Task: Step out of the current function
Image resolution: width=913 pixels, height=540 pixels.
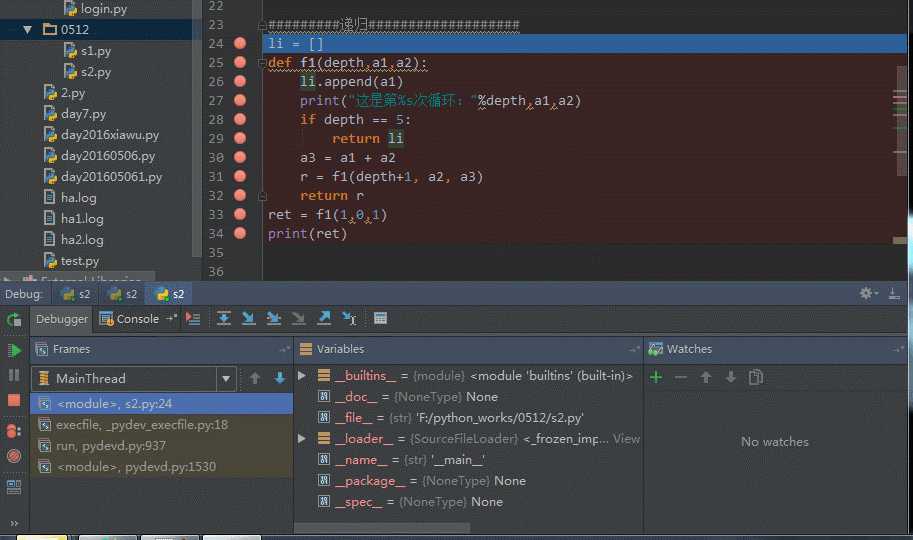Action: 324,318
